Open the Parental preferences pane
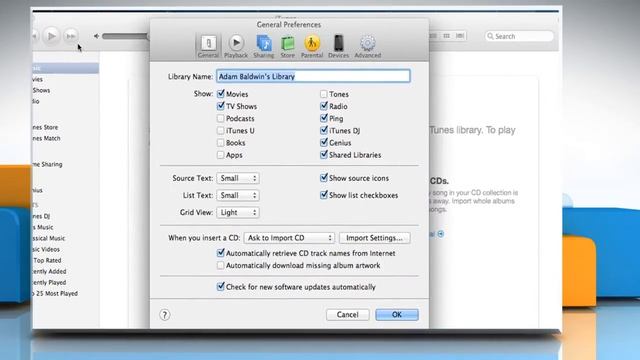The height and width of the screenshot is (360, 640). tap(312, 46)
